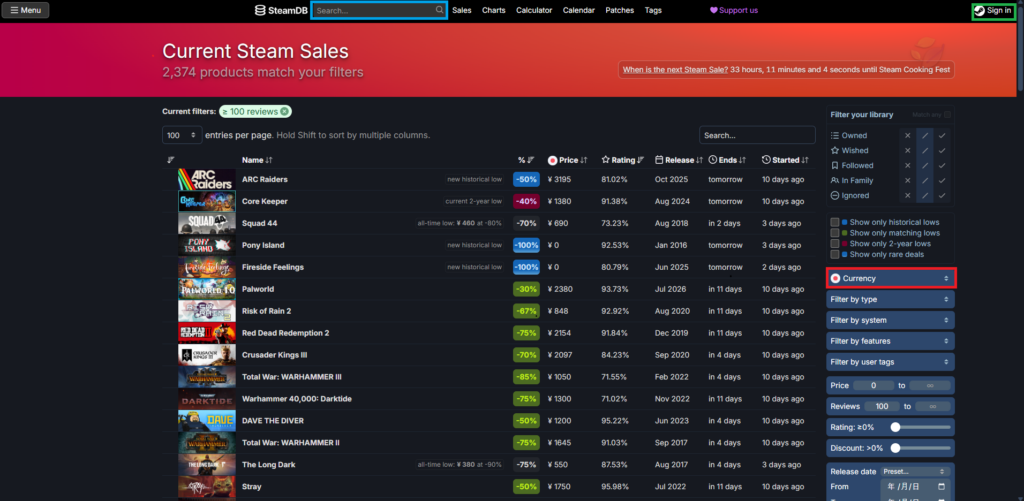Enable Show only historical lows checkbox

click(835, 222)
